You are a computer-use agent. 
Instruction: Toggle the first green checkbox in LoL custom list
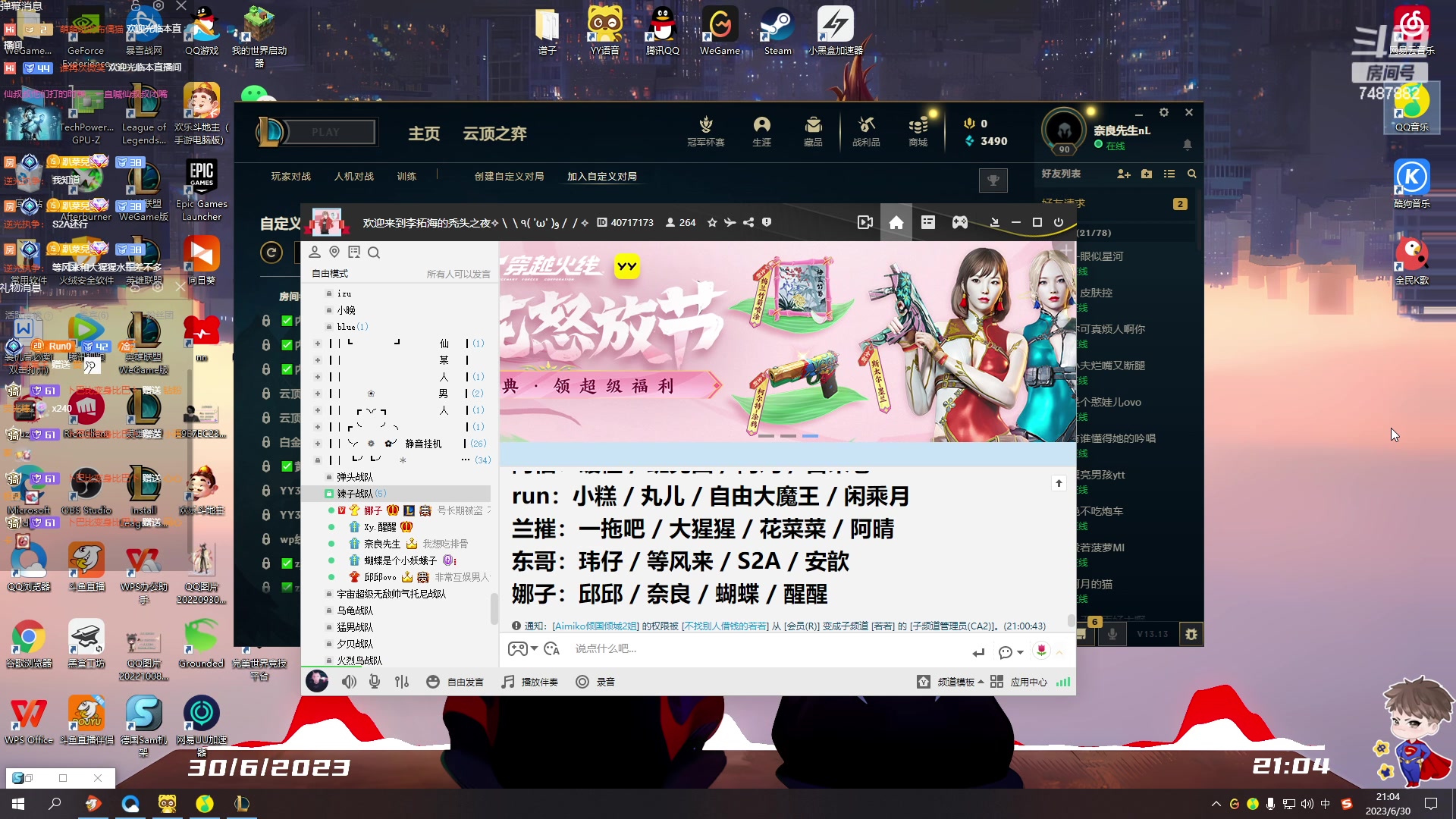pyautogui.click(x=287, y=321)
